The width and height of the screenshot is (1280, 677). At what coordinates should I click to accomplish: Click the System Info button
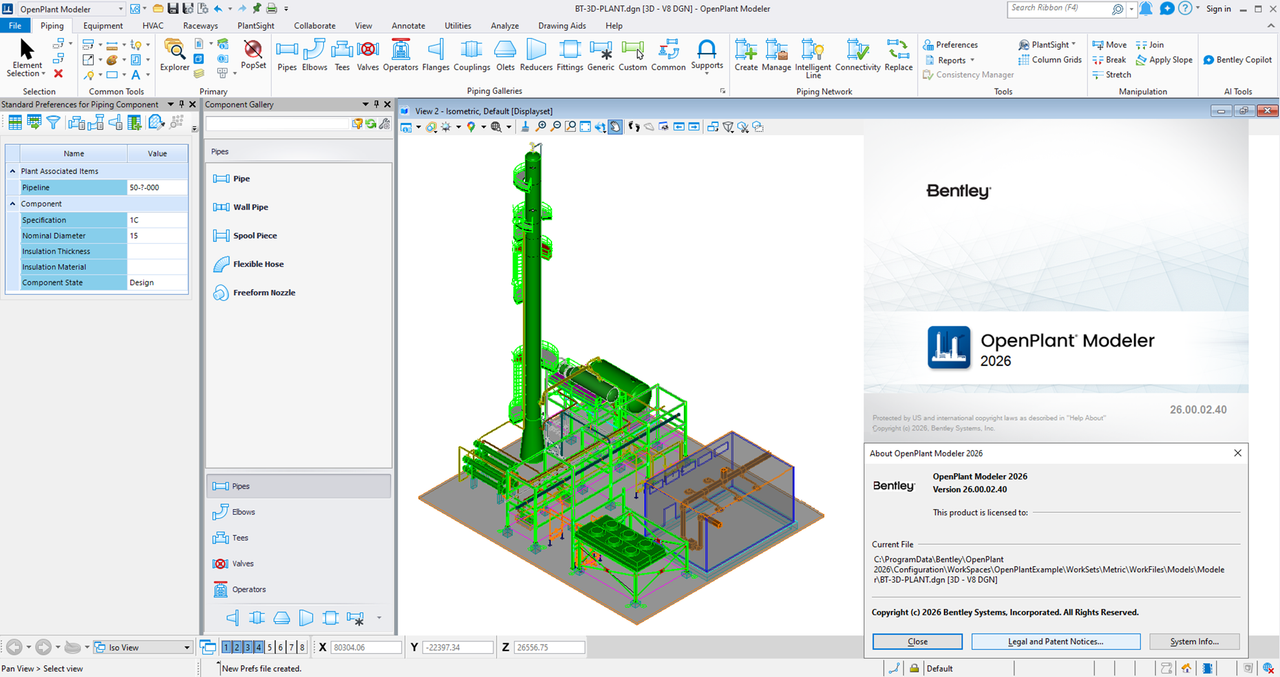tap(1194, 641)
